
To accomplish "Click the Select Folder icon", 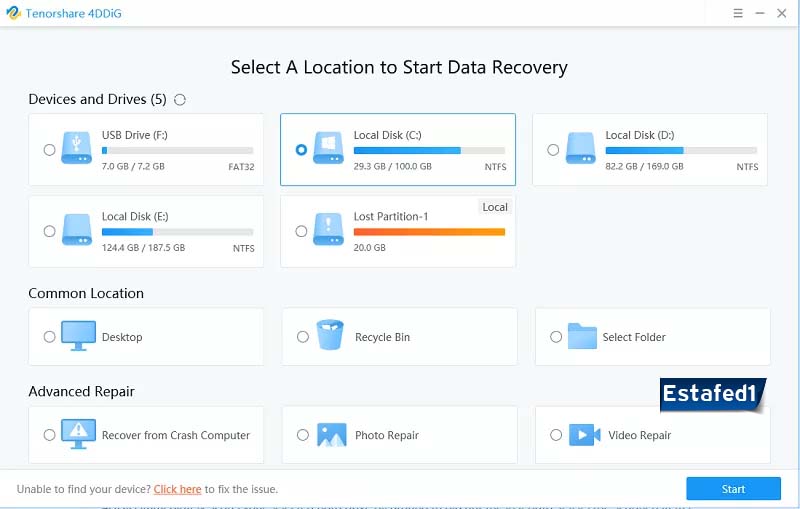I will click(x=581, y=337).
